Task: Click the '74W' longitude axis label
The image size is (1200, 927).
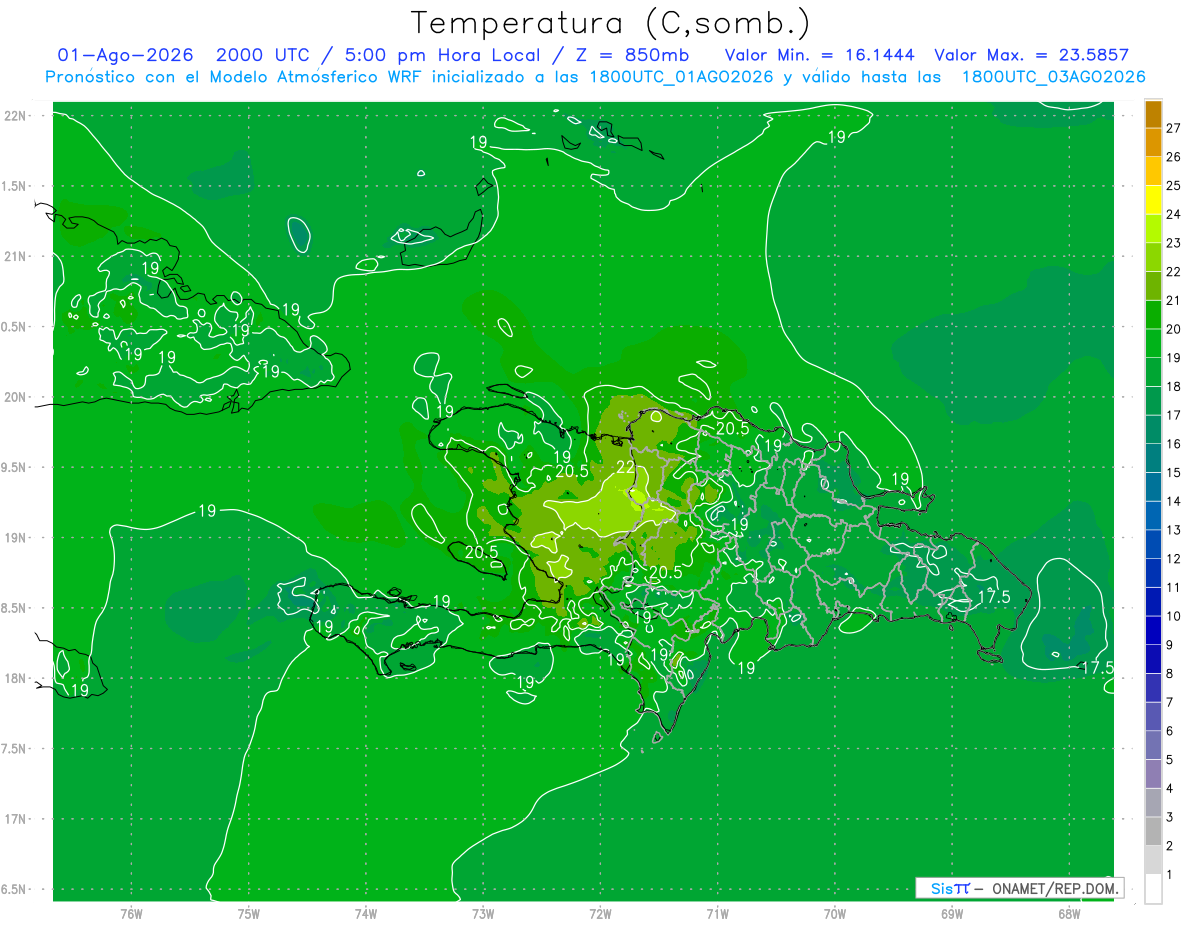Action: [x=366, y=914]
